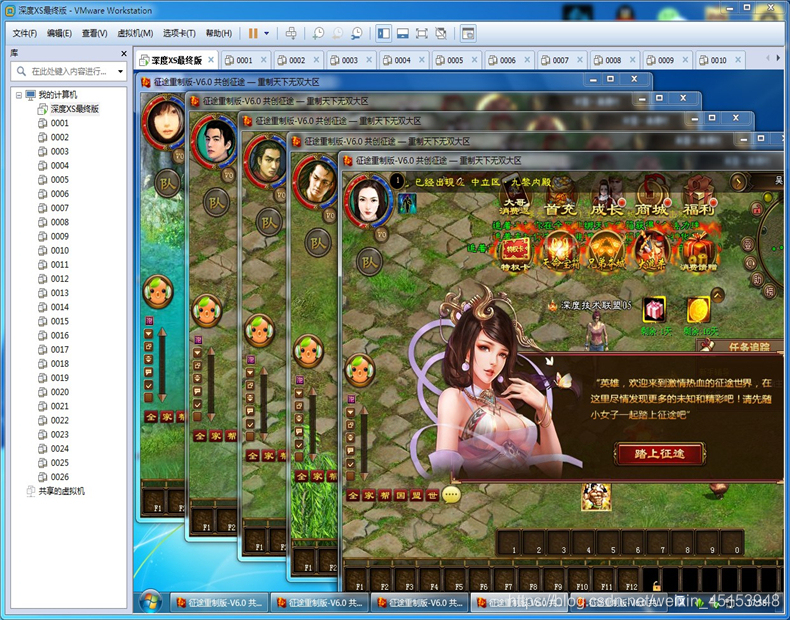Click 踏上征途 button in the dialog

tap(659, 454)
